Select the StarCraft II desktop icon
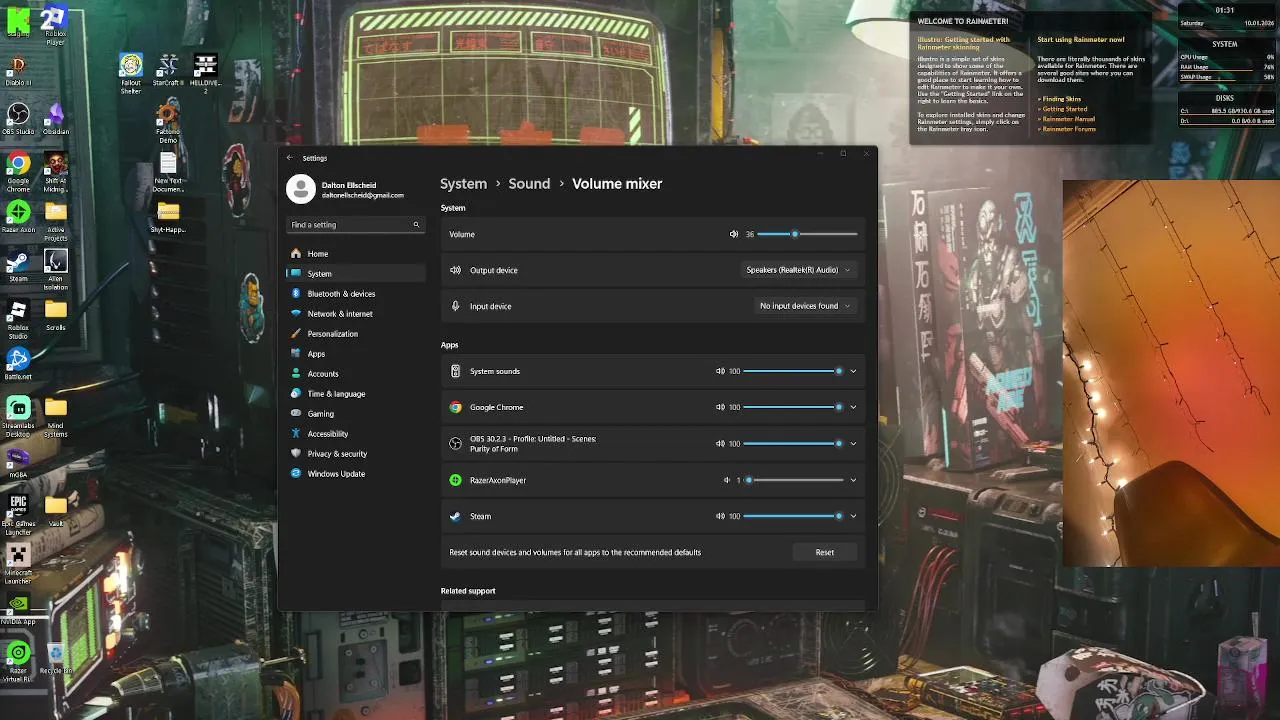 pos(168,70)
